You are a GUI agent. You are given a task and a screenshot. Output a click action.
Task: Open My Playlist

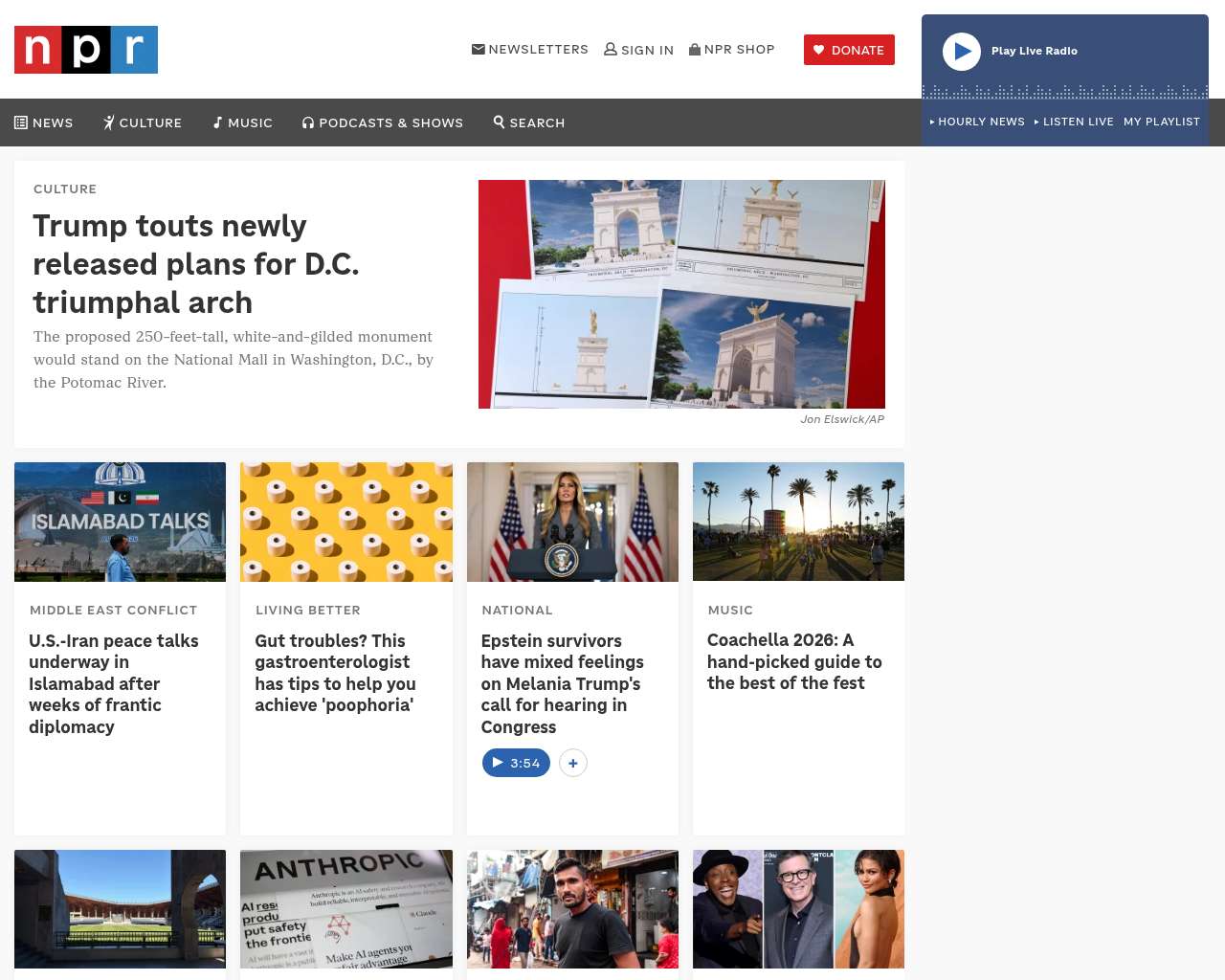tap(1161, 122)
